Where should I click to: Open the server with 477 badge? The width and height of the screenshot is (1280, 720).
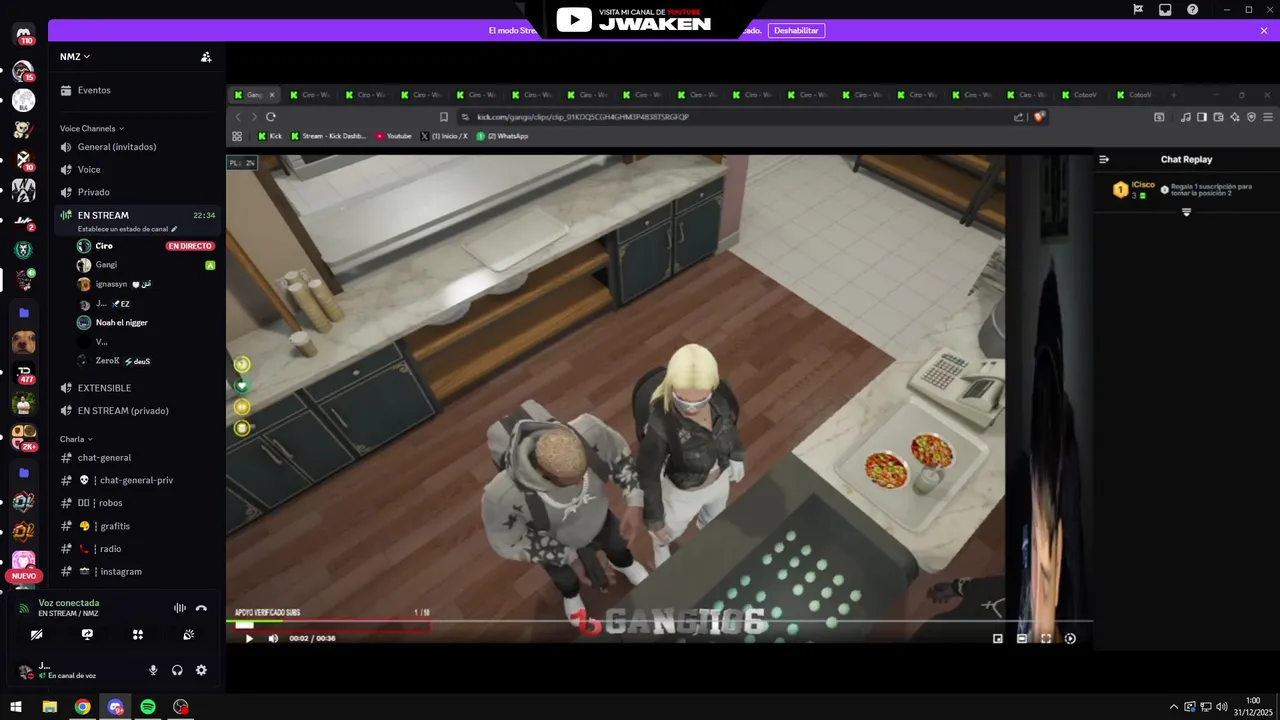24,373
